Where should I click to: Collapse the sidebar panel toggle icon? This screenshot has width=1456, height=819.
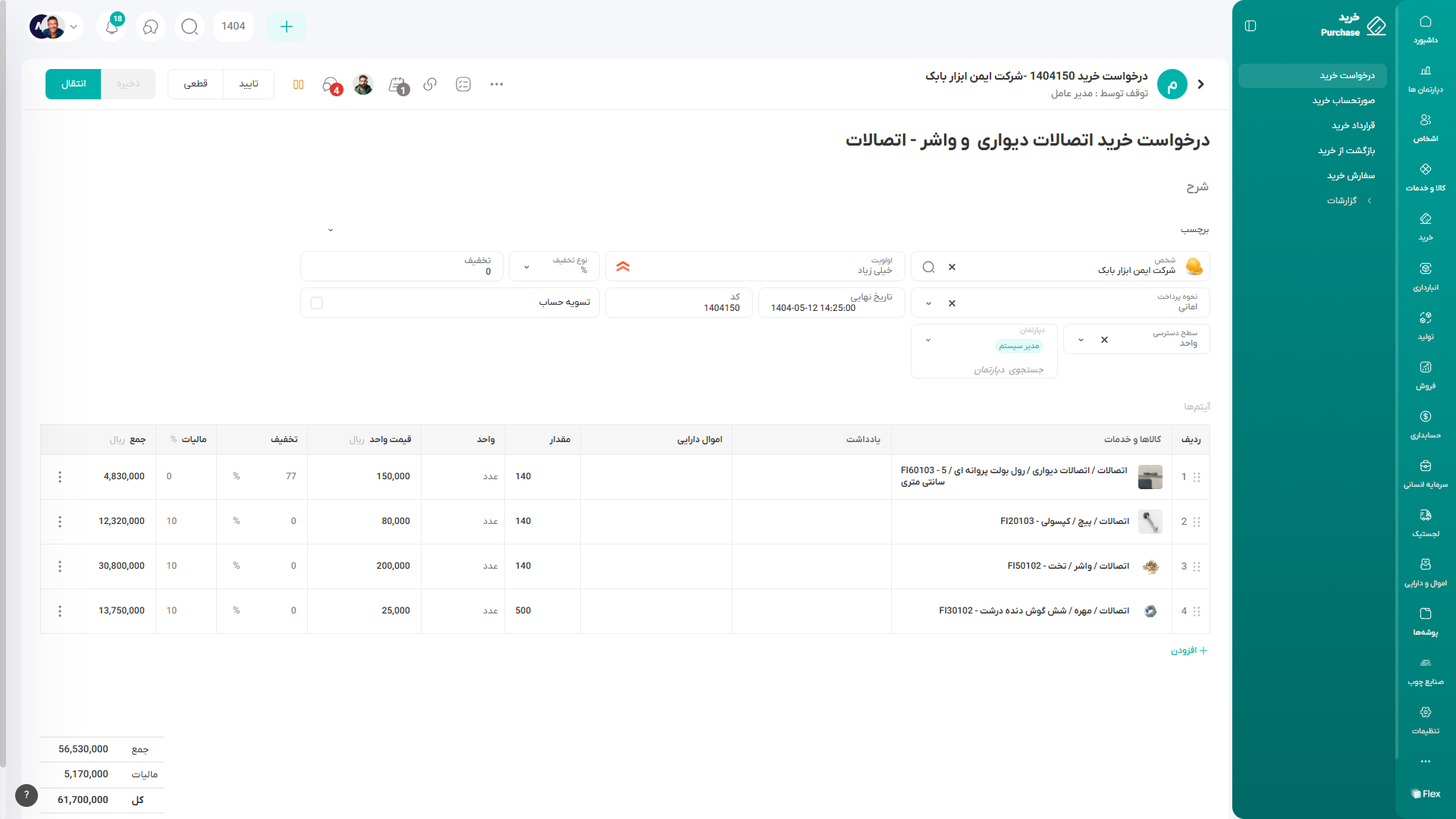[1250, 26]
